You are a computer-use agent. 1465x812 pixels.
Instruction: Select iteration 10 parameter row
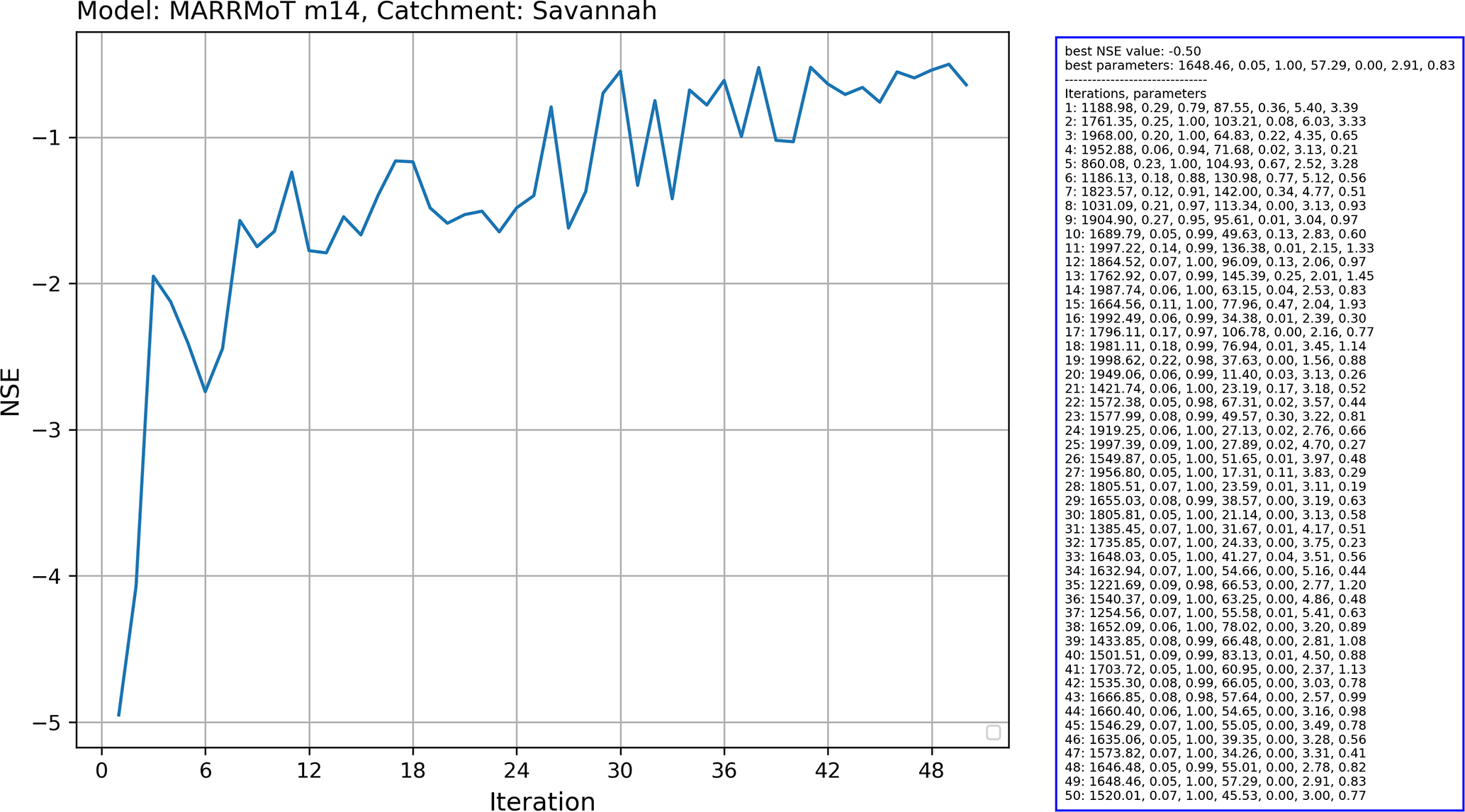coord(1215,234)
